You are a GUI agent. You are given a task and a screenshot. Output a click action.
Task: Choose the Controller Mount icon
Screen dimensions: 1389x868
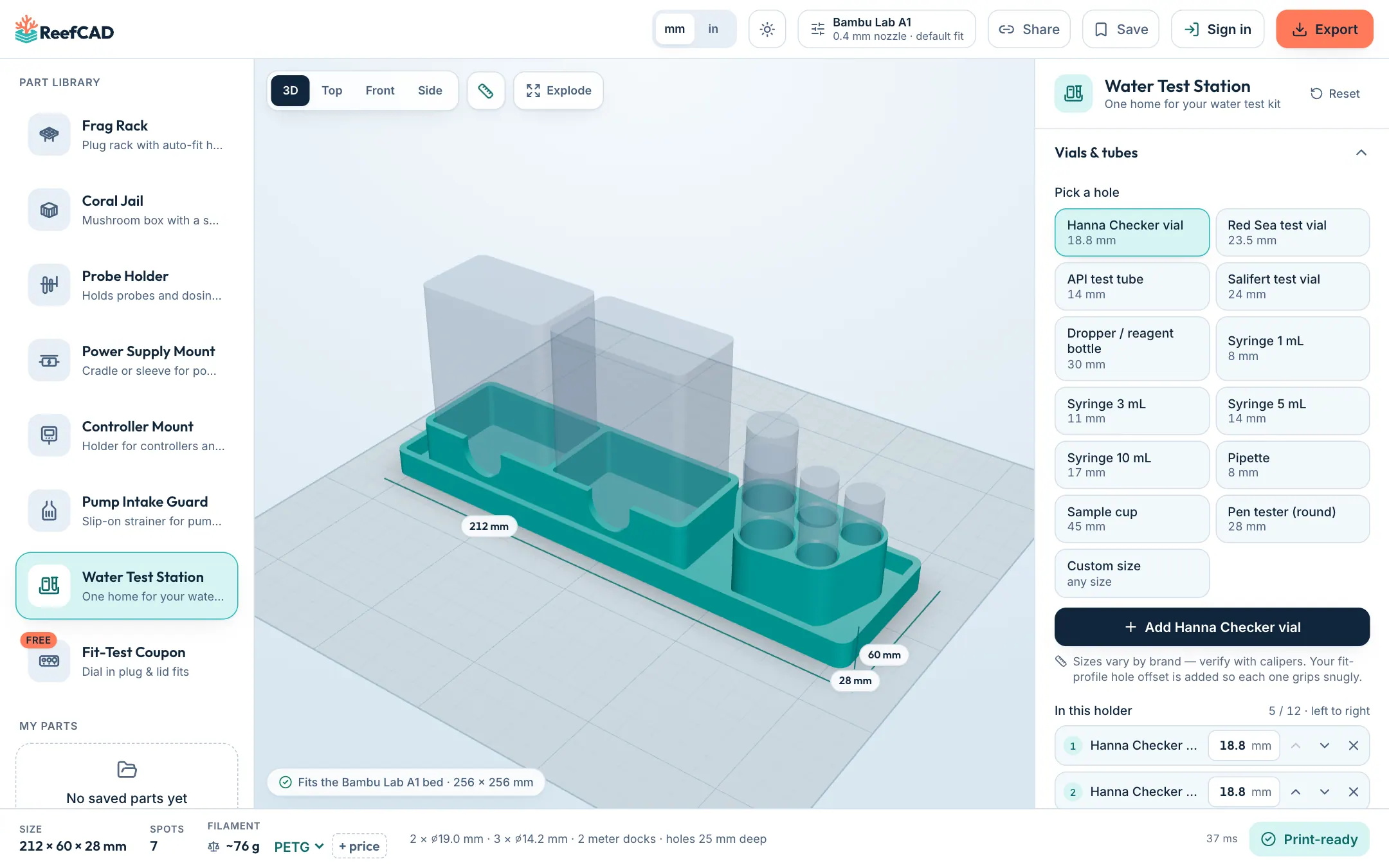(49, 435)
